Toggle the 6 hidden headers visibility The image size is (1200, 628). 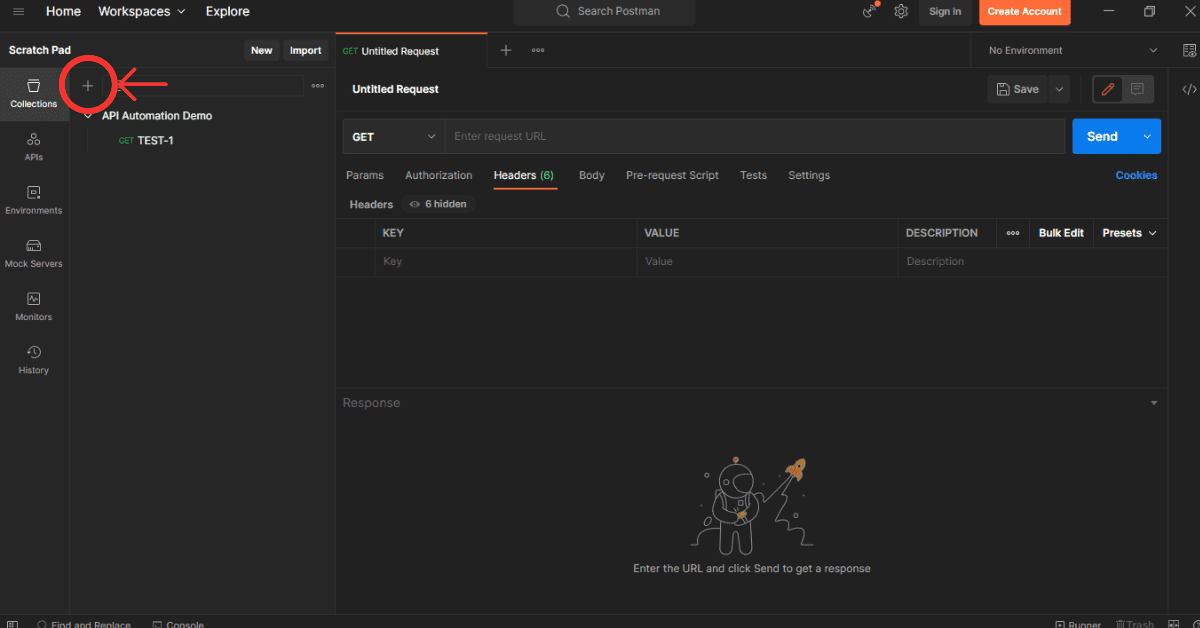point(437,204)
